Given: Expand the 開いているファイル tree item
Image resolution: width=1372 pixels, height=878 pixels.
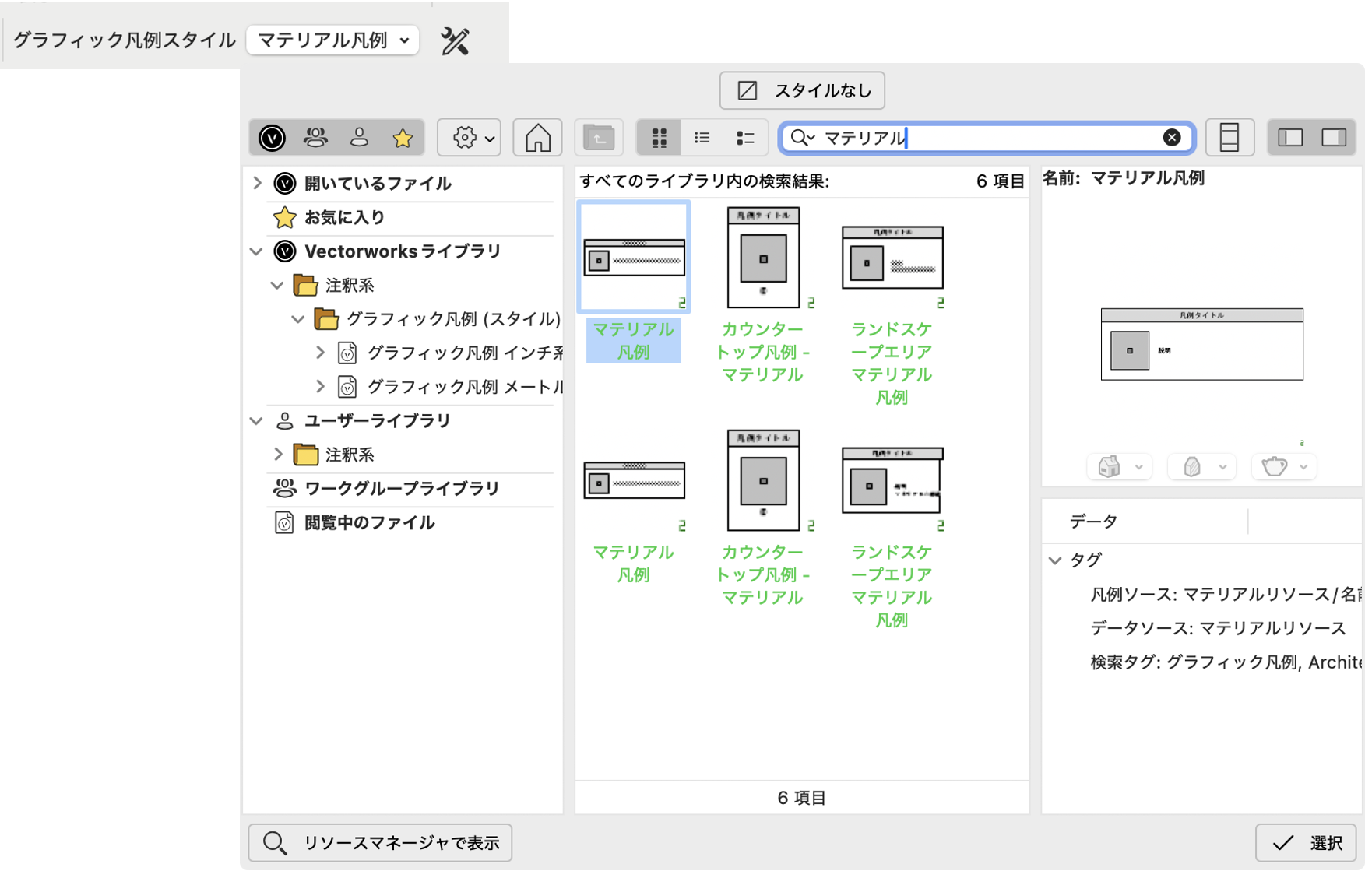Looking at the screenshot, I should pos(257,184).
